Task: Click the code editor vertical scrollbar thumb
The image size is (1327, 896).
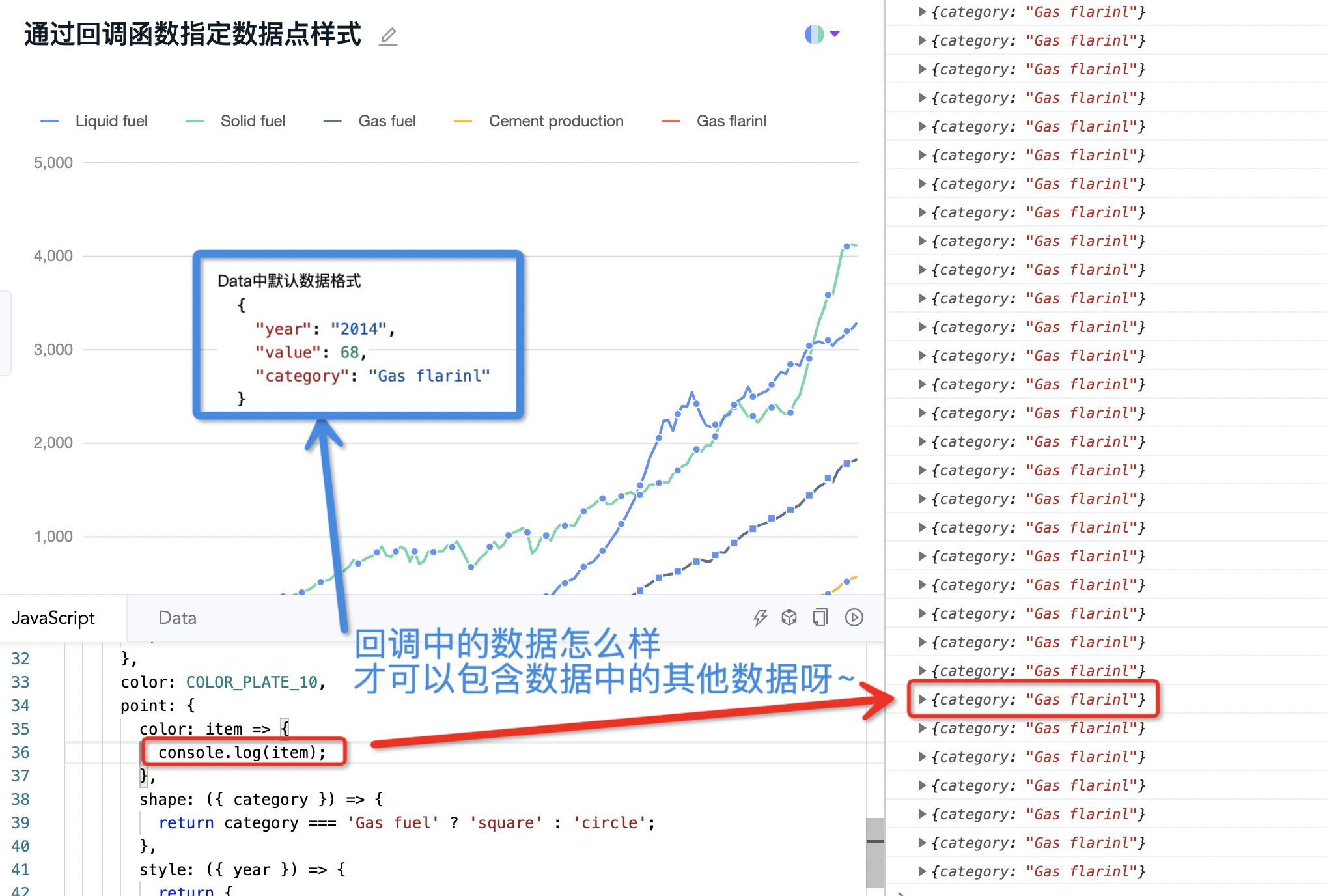Action: [x=874, y=852]
